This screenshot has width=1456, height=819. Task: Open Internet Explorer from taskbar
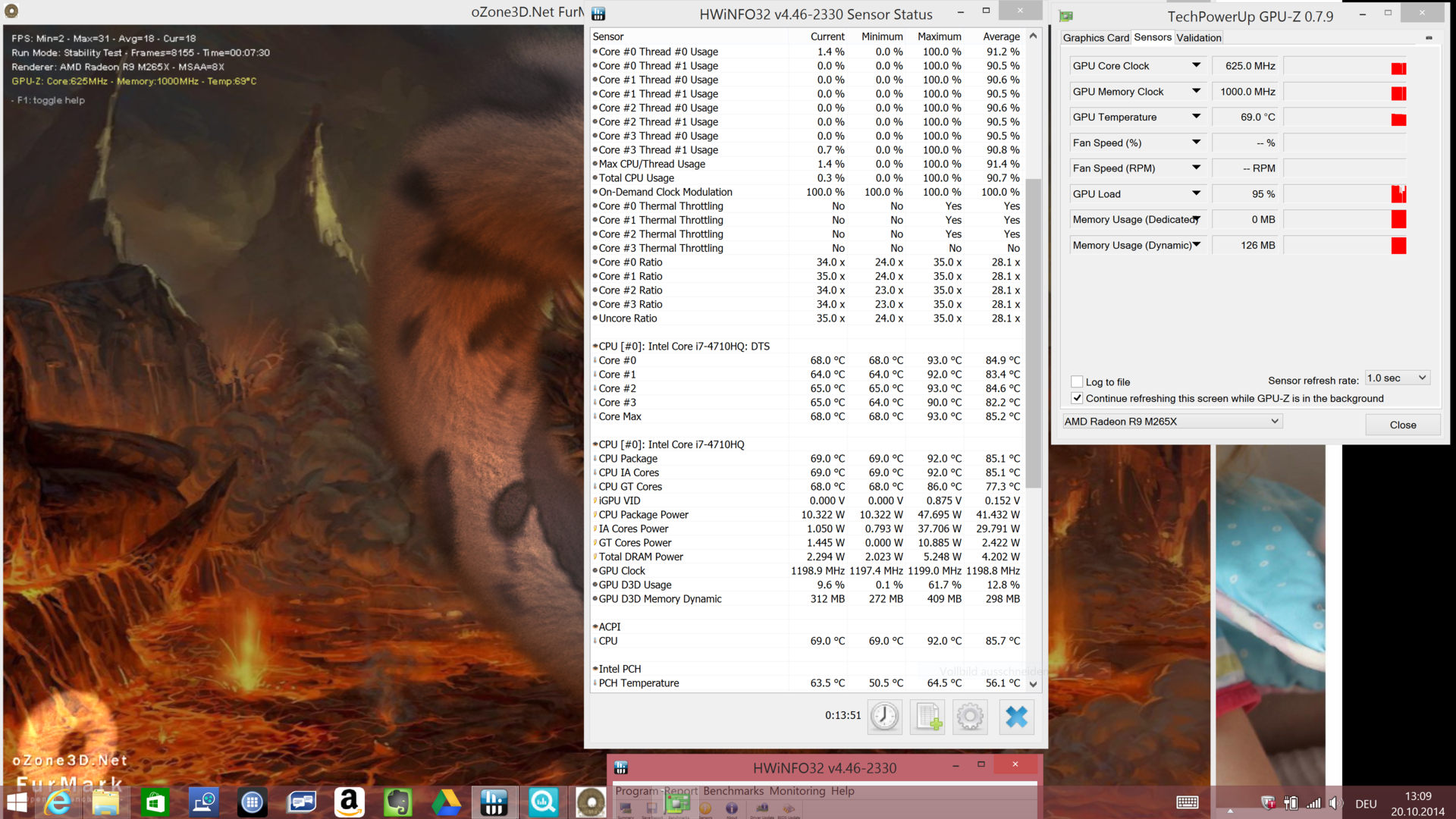[58, 802]
